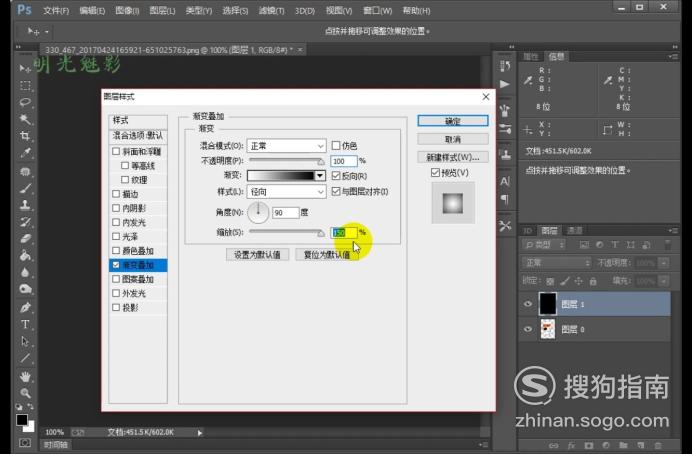This screenshot has width=692, height=454.
Task: Enable 投影 drop shadow checkbox
Action: click(116, 307)
